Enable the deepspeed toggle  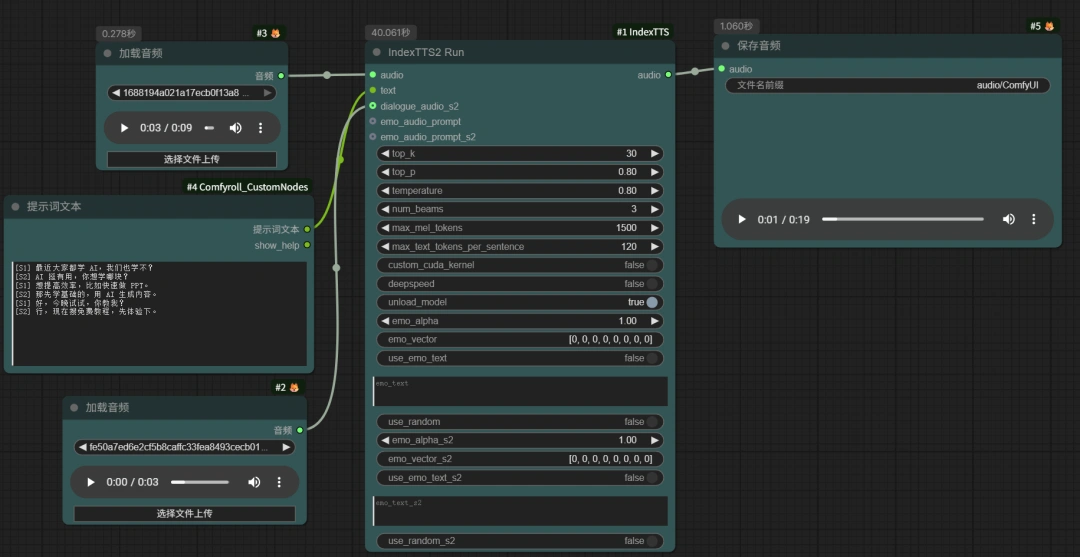click(652, 284)
